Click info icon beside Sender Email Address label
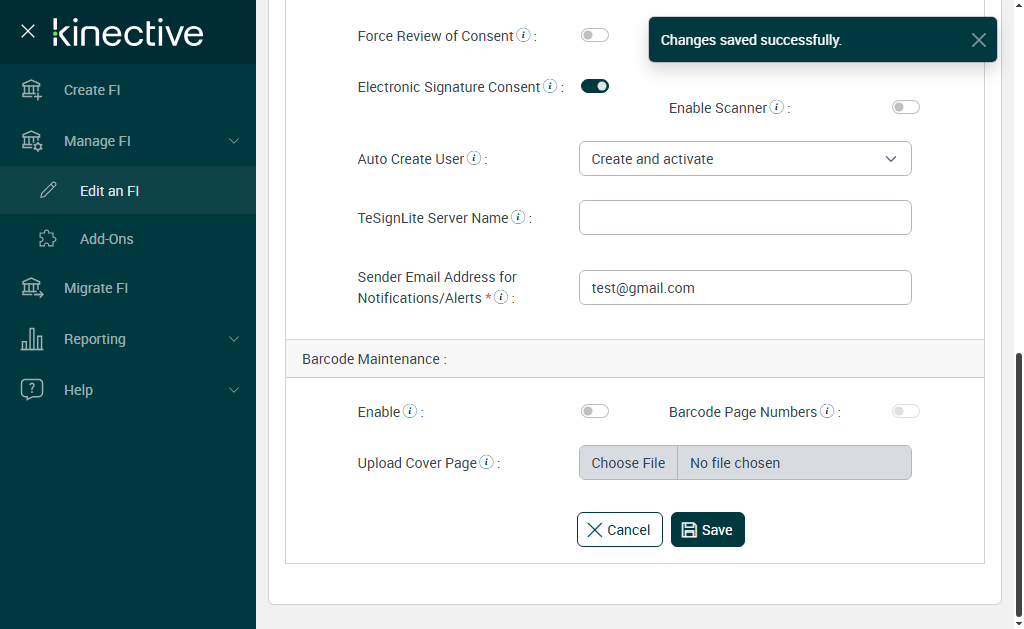The height and width of the screenshot is (629, 1024). [x=501, y=297]
